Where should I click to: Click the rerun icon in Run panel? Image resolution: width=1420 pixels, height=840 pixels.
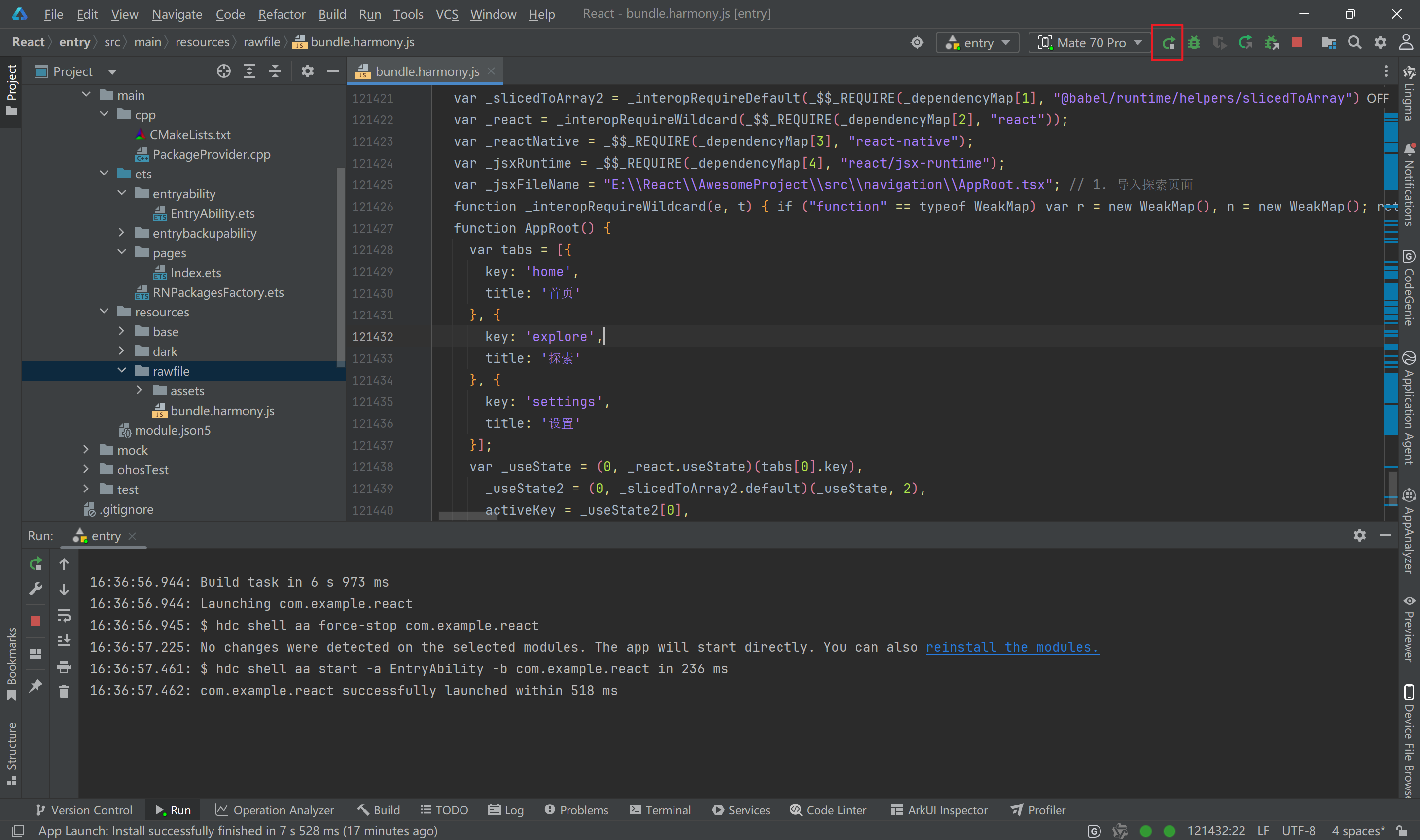[x=35, y=564]
